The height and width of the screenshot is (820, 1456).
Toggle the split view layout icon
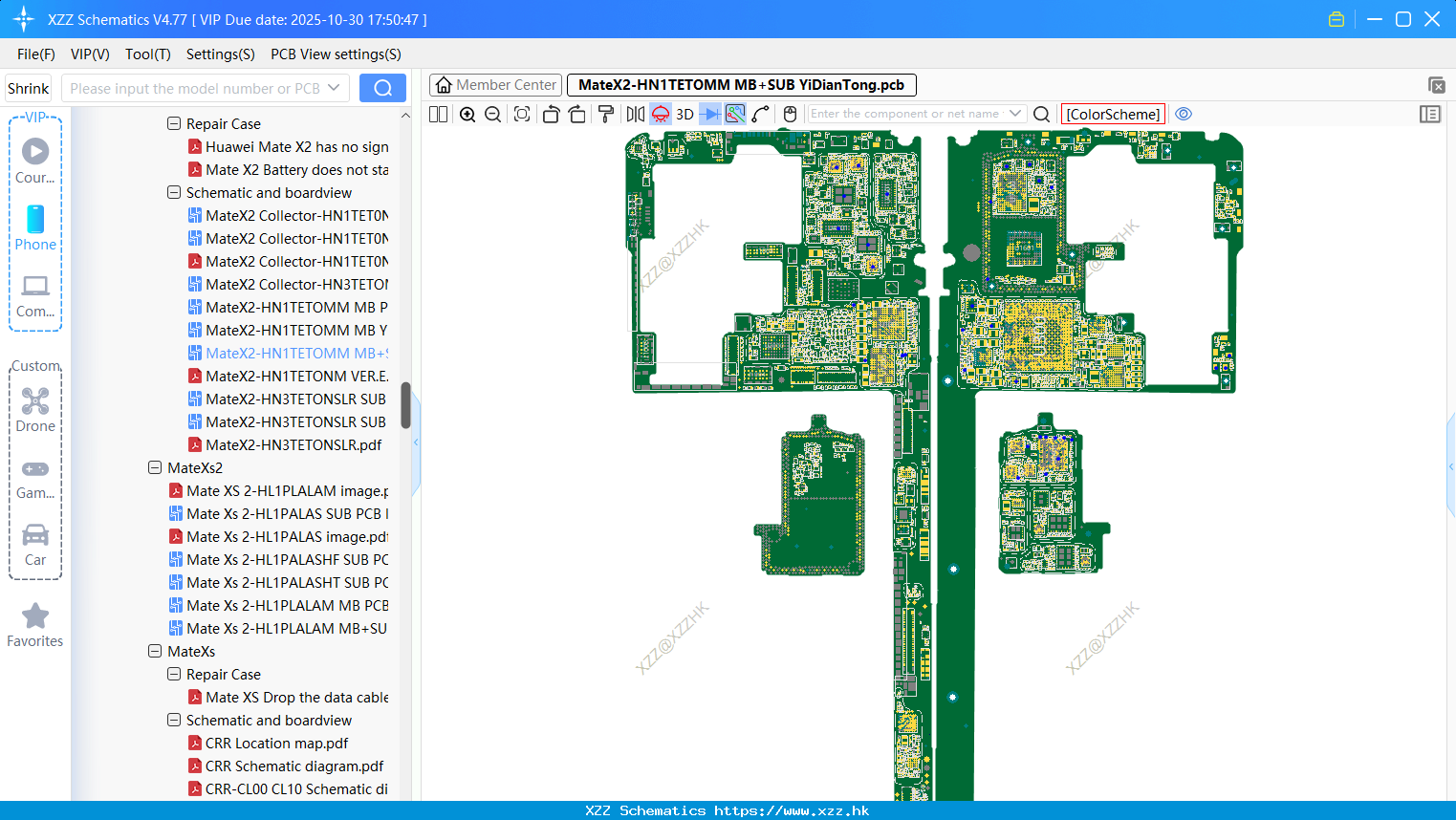439,114
